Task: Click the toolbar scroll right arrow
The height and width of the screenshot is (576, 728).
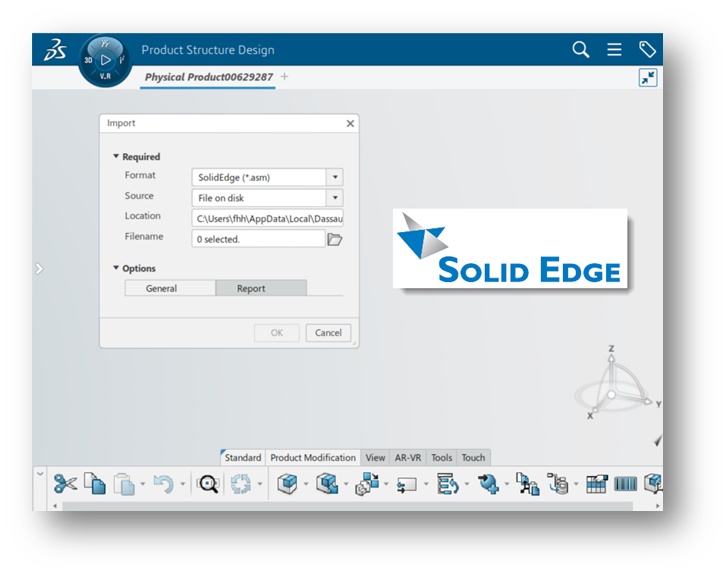Action: [x=657, y=505]
